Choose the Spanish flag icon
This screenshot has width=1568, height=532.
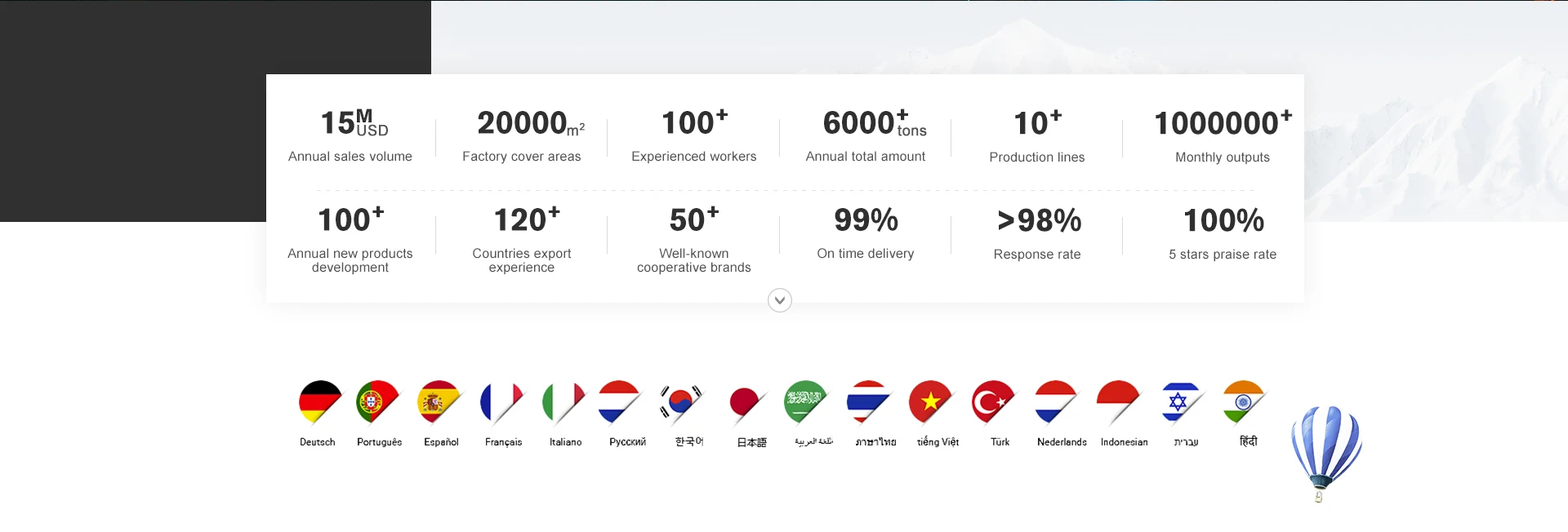tap(440, 402)
